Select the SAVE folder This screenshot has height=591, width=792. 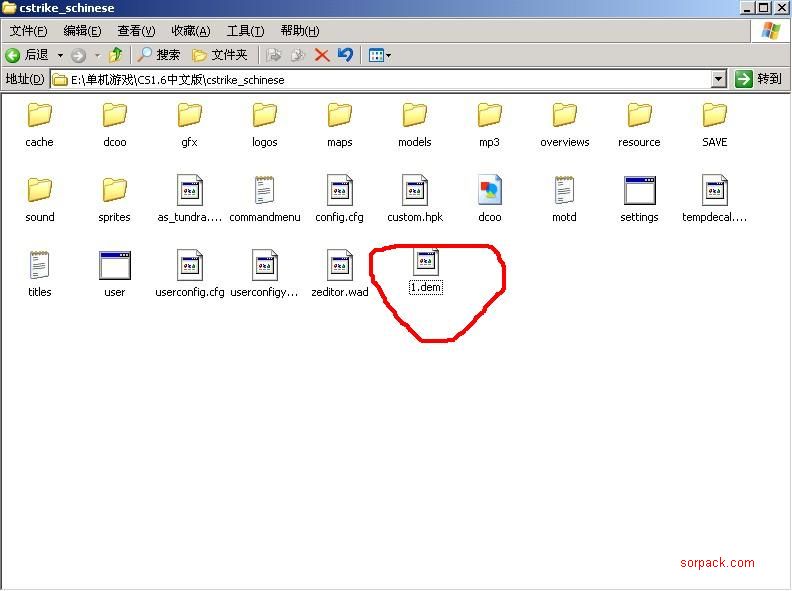(x=714, y=118)
